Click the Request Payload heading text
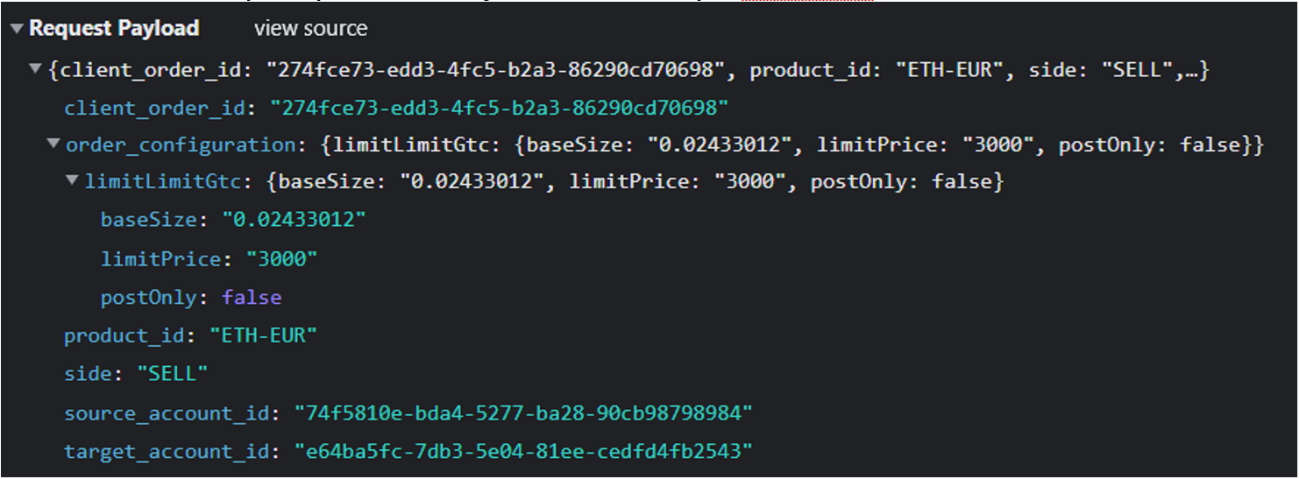This screenshot has height=479, width=1299. coord(114,29)
